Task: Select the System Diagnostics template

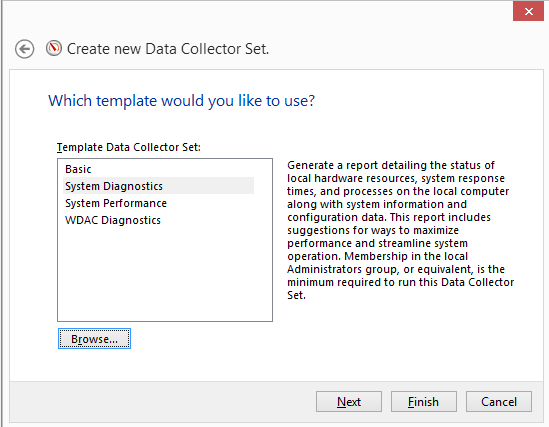Action: (x=159, y=186)
